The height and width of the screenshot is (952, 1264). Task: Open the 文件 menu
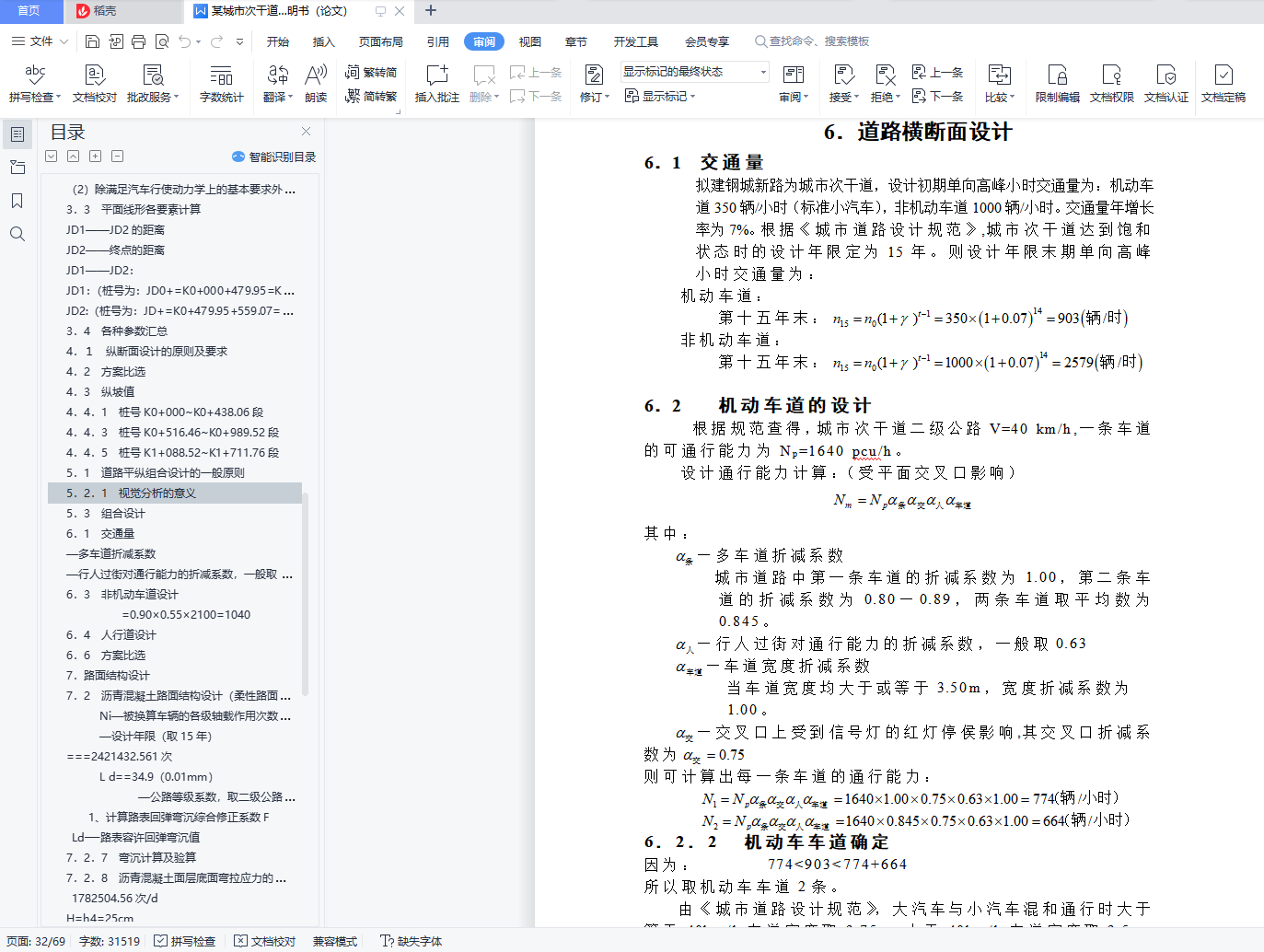(40, 41)
